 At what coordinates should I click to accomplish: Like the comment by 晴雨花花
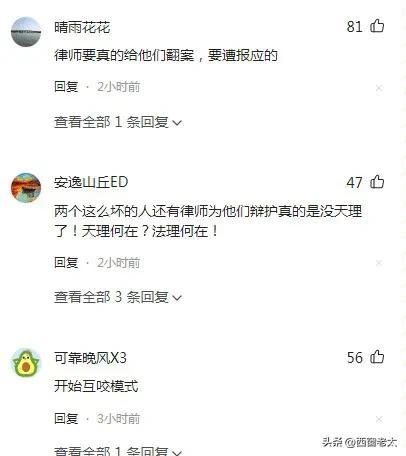pos(377,26)
